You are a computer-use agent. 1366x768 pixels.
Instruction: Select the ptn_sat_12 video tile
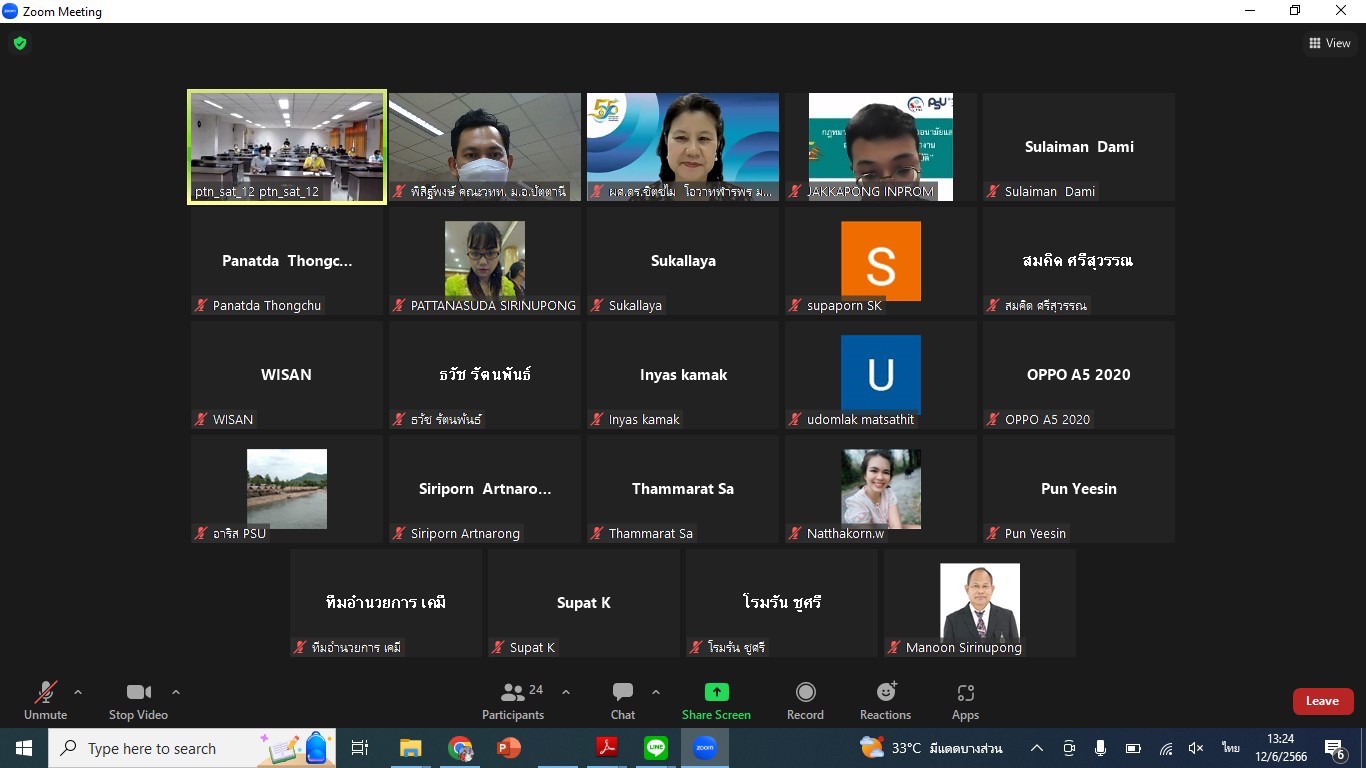(287, 147)
